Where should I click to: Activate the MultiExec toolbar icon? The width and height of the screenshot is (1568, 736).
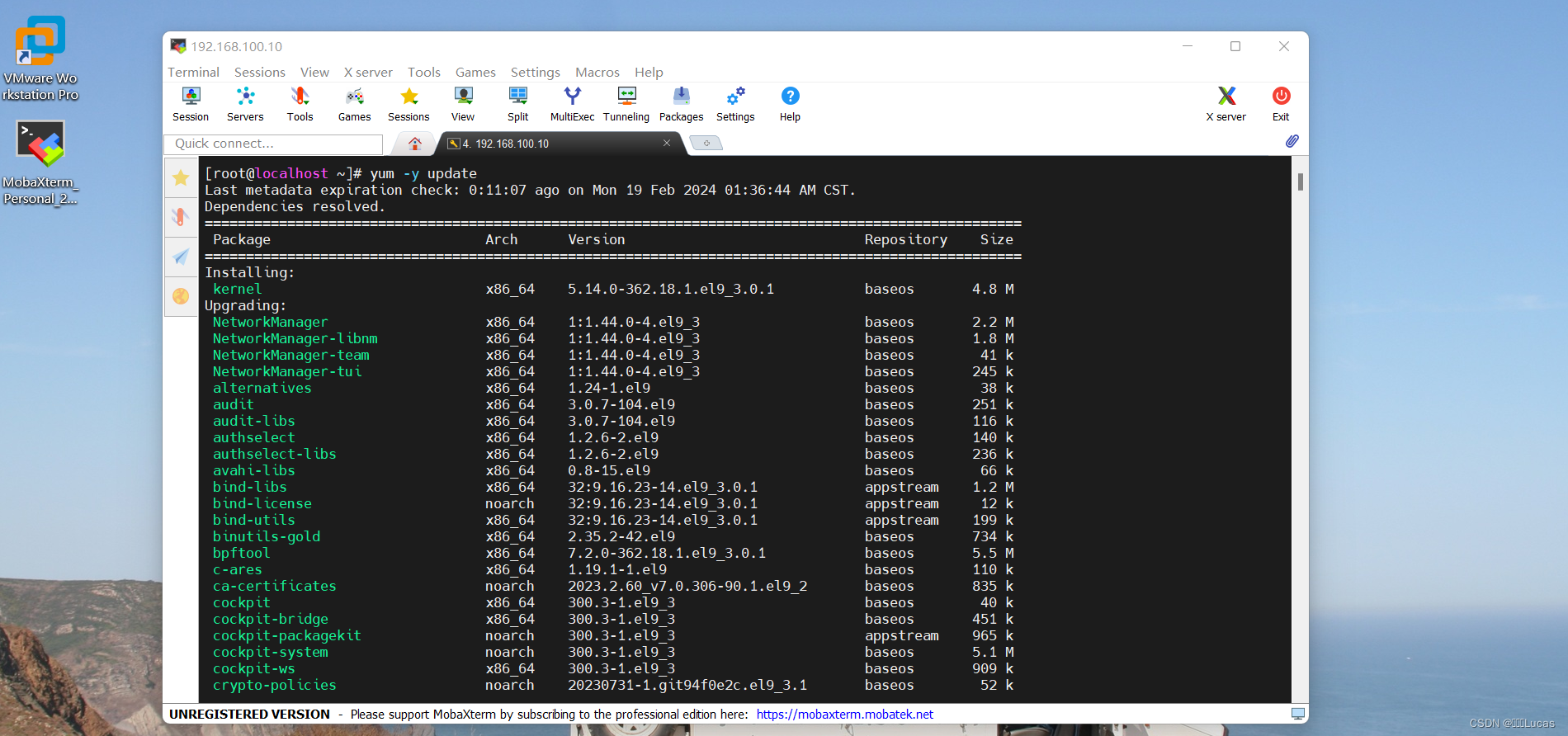click(572, 105)
